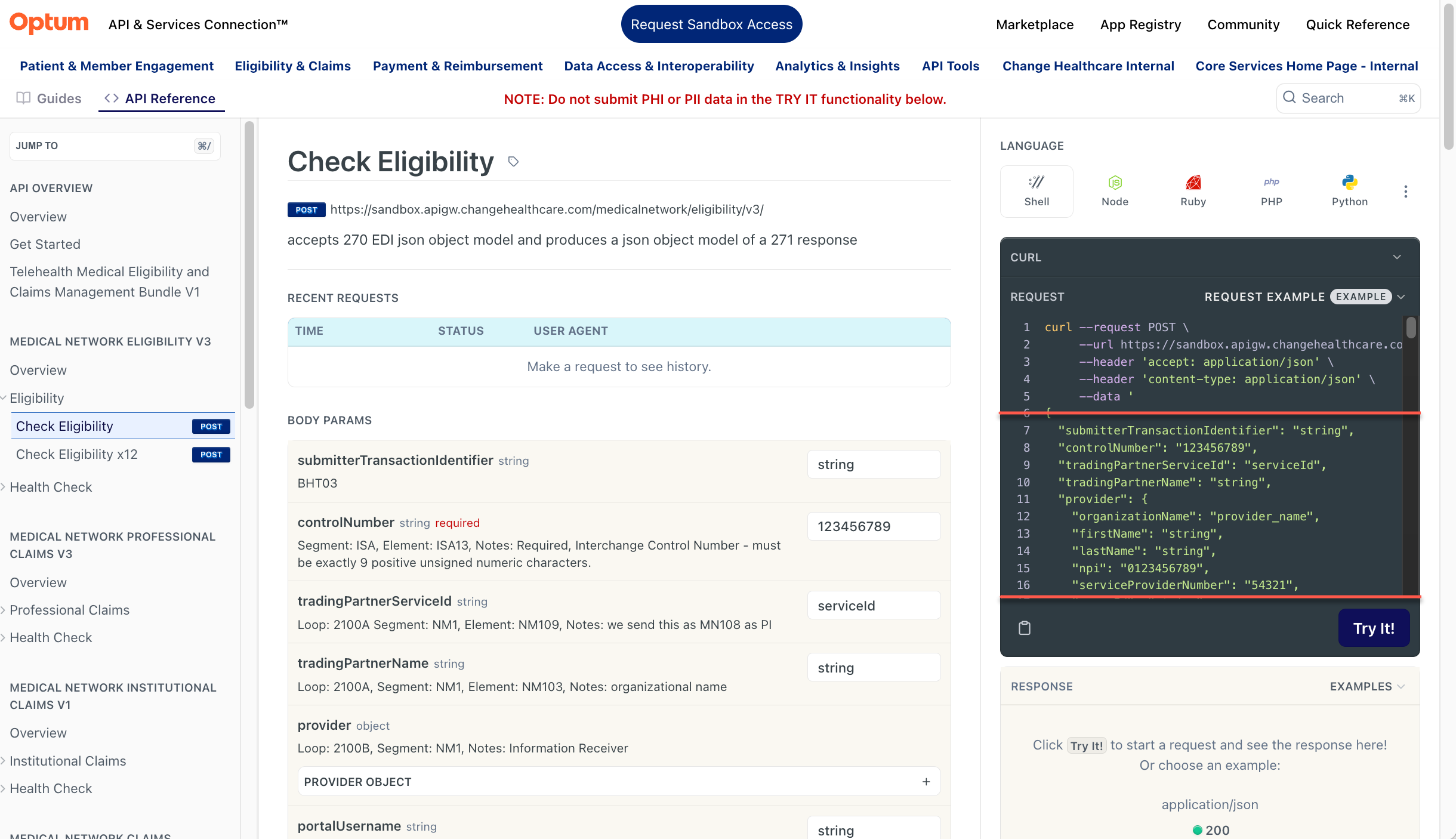Switch to API Reference tab
This screenshot has height=839, width=1456.
point(161,98)
